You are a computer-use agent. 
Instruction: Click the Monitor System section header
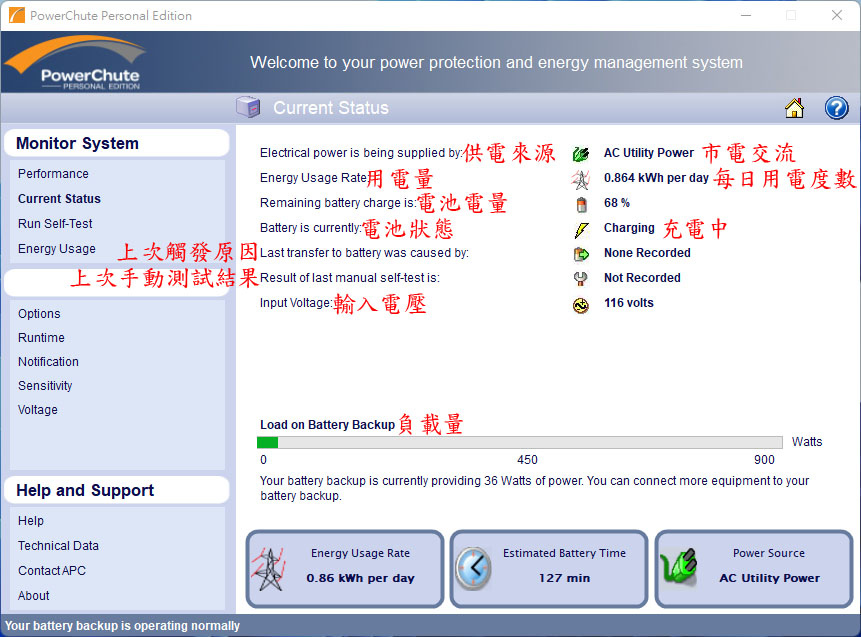point(116,143)
